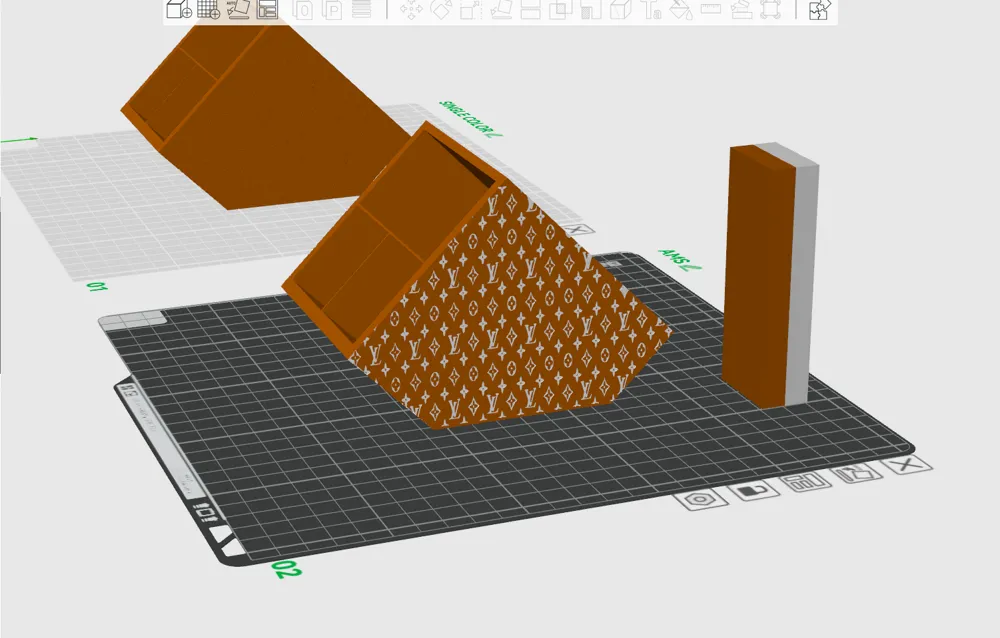Open plate 02 settings hexagon icon

(x=700, y=499)
